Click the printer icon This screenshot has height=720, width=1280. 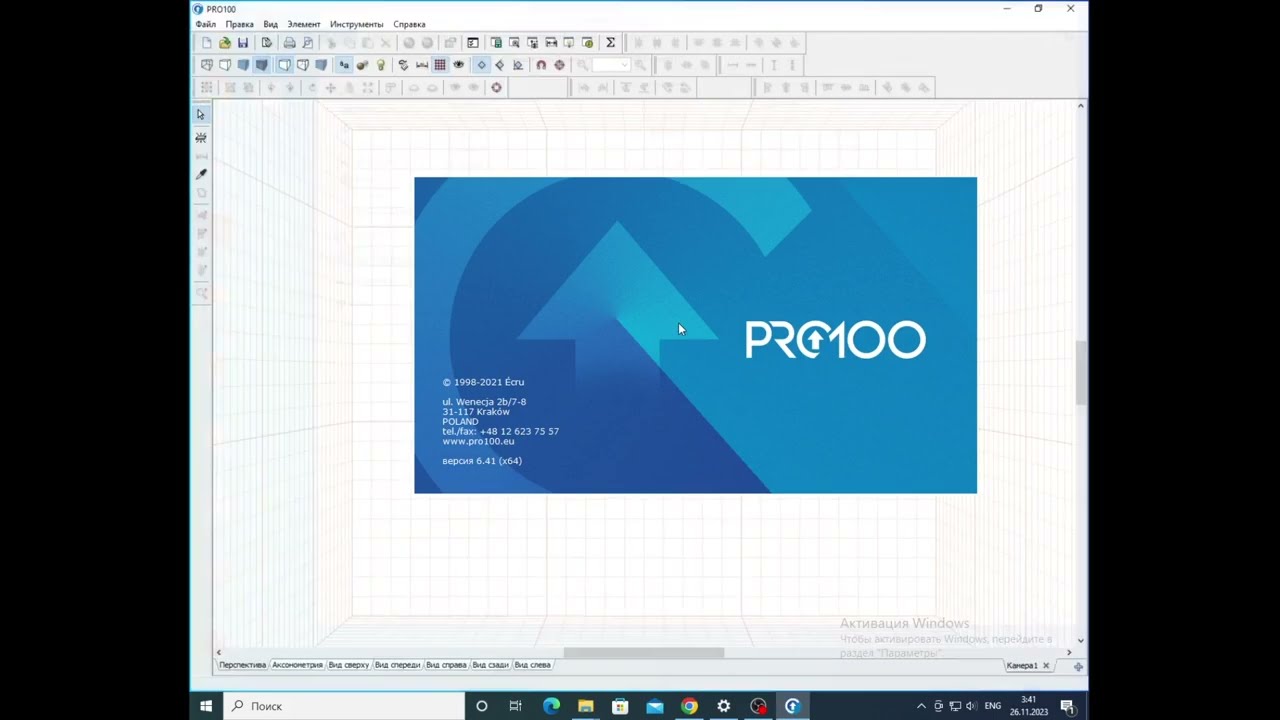[289, 43]
